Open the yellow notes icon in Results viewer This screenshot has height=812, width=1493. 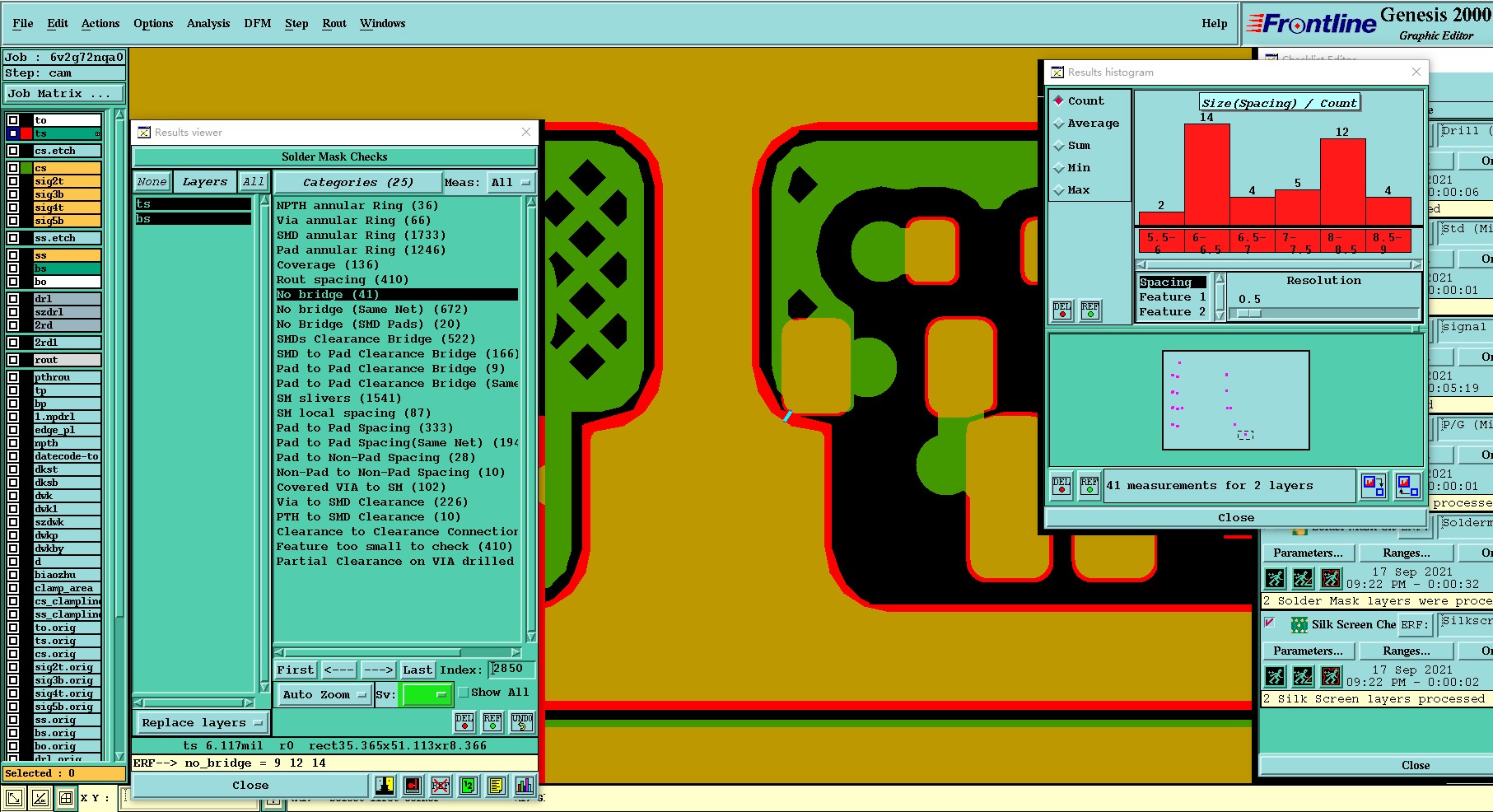[496, 786]
